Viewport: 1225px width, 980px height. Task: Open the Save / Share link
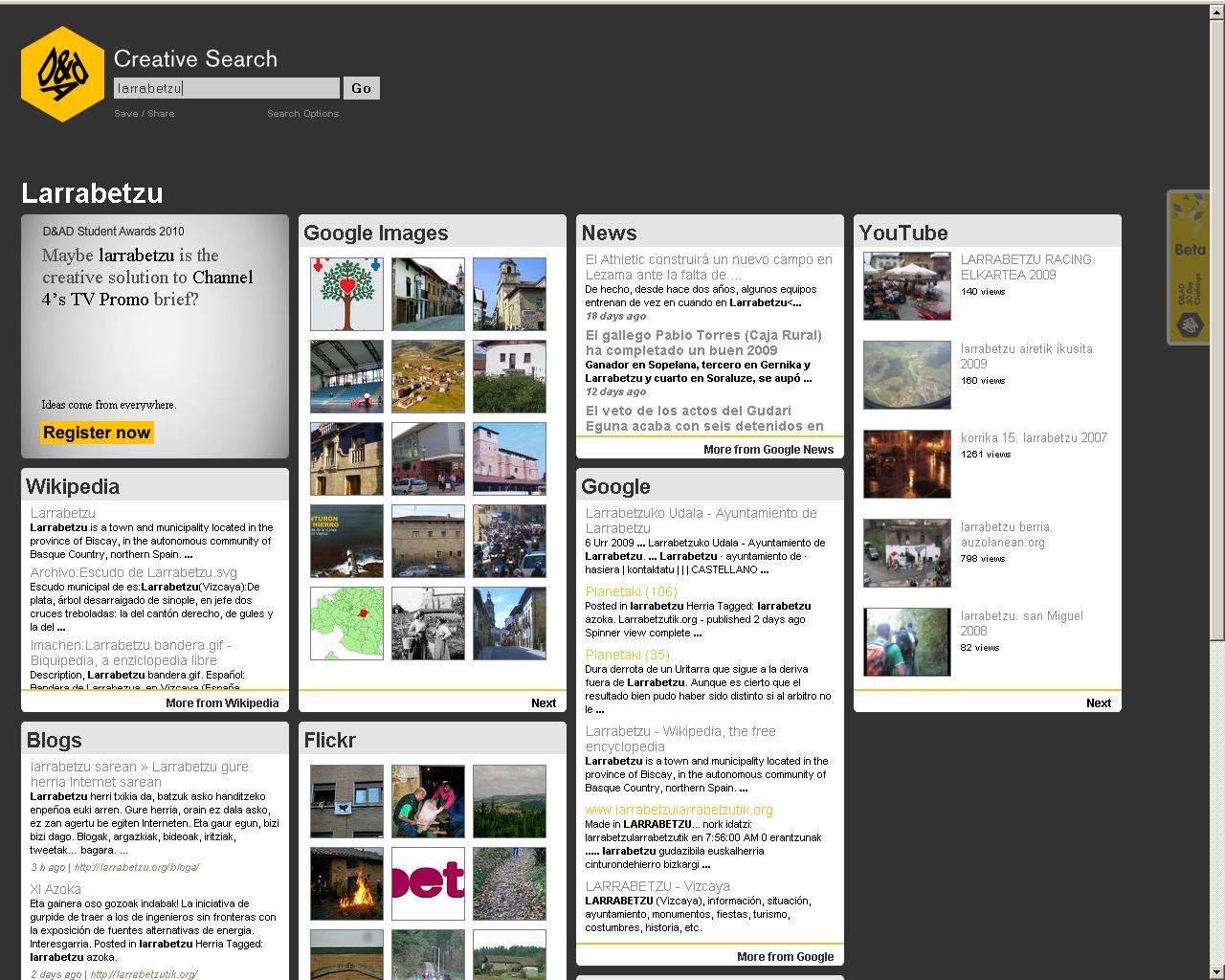tap(145, 114)
